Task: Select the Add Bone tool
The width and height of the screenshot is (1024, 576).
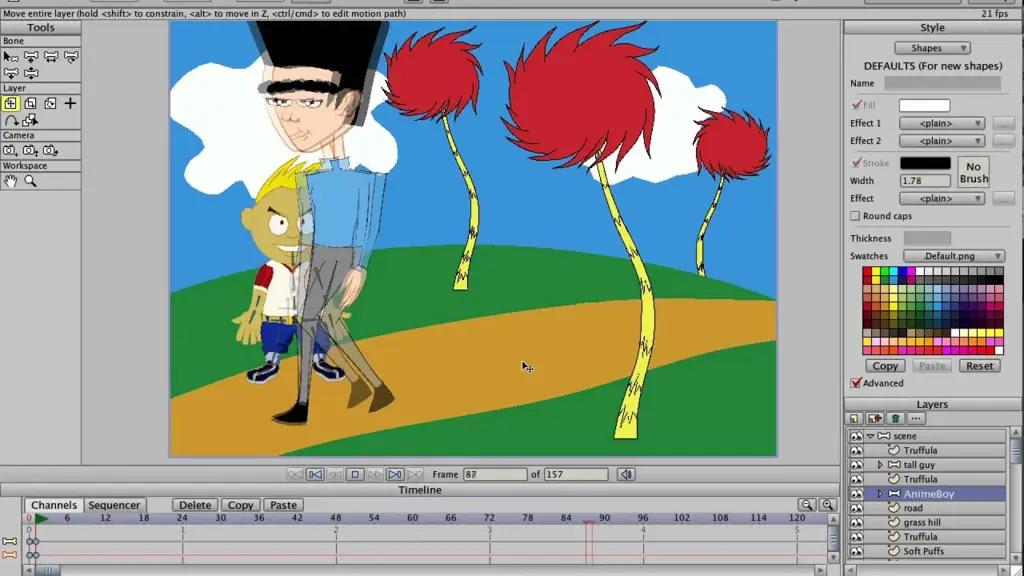Action: coord(10,73)
